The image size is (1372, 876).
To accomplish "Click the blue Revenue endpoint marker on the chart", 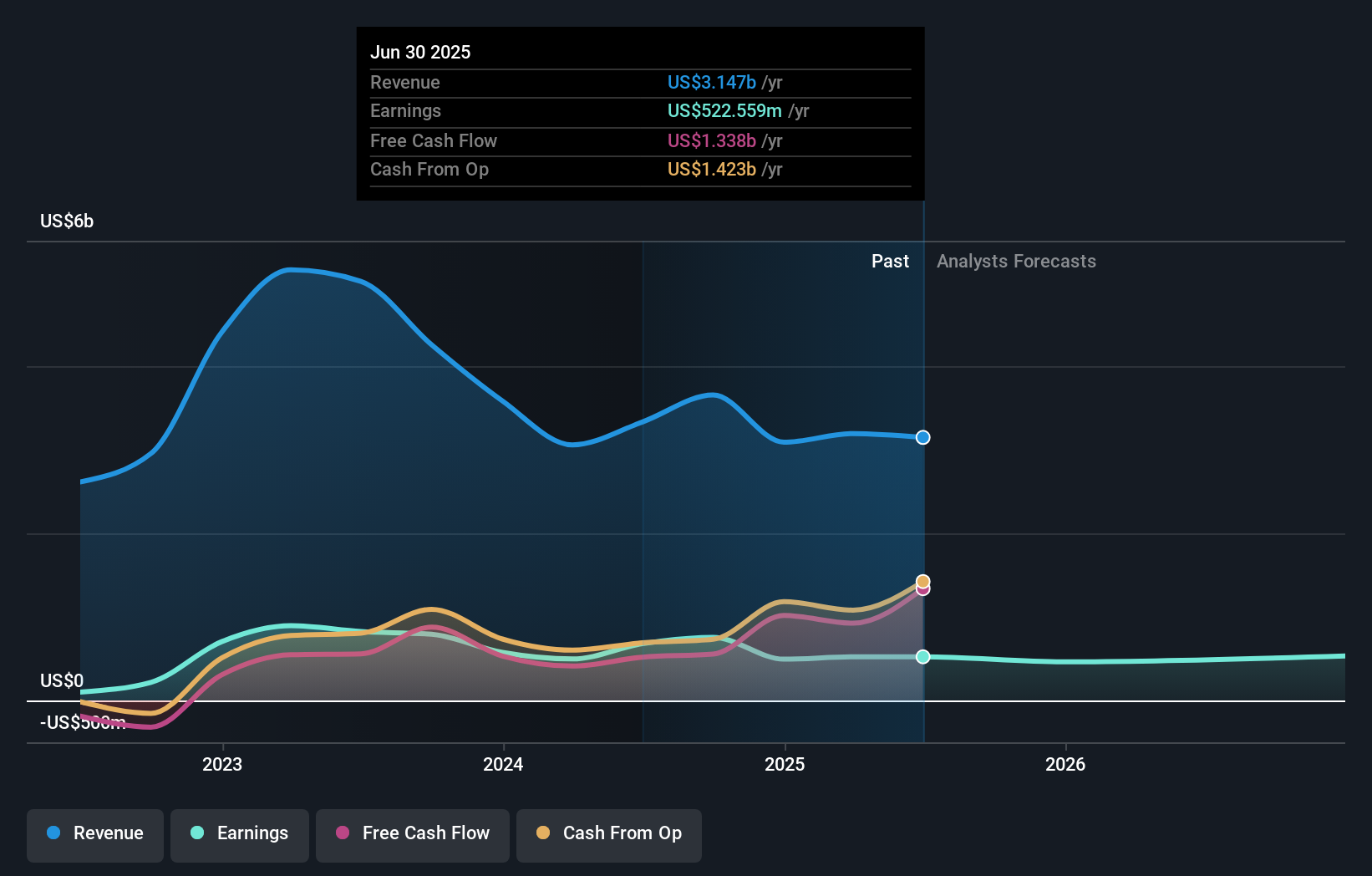I will coord(922,437).
